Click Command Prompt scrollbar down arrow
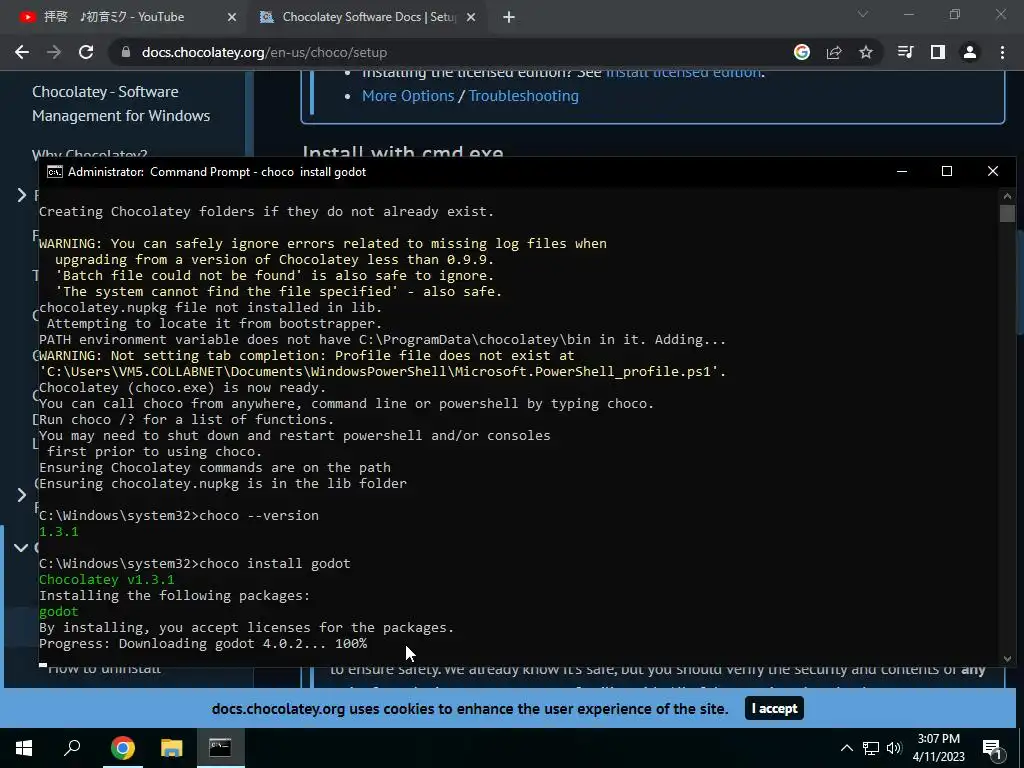The width and height of the screenshot is (1024, 768). (x=1007, y=658)
